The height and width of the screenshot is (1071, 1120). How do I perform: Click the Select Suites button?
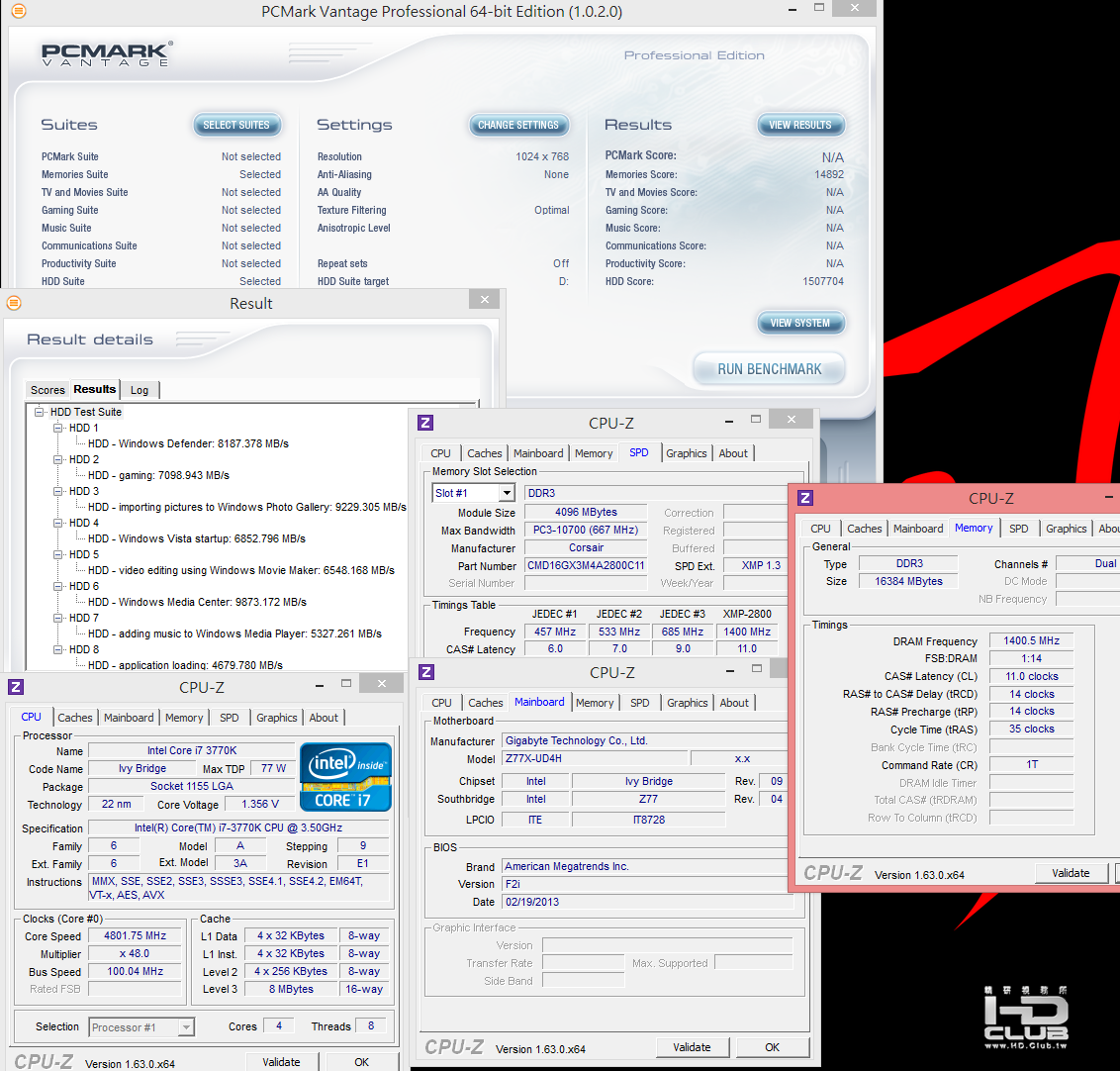click(236, 125)
